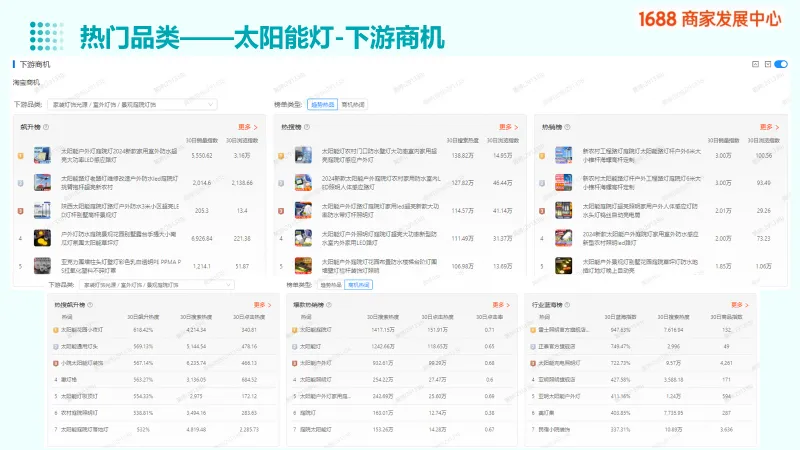Screen dimensions: 800x450
Task: Click first product thumbnail in 热搜榜
Action: point(304,156)
